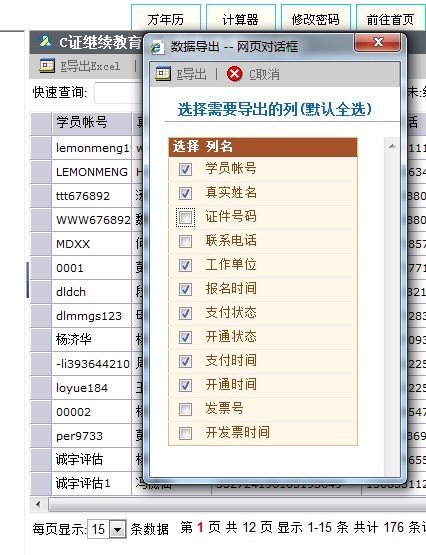Screen dimensions: 426x555
Task: Select the 0001 account row
Action: [x=91, y=268]
